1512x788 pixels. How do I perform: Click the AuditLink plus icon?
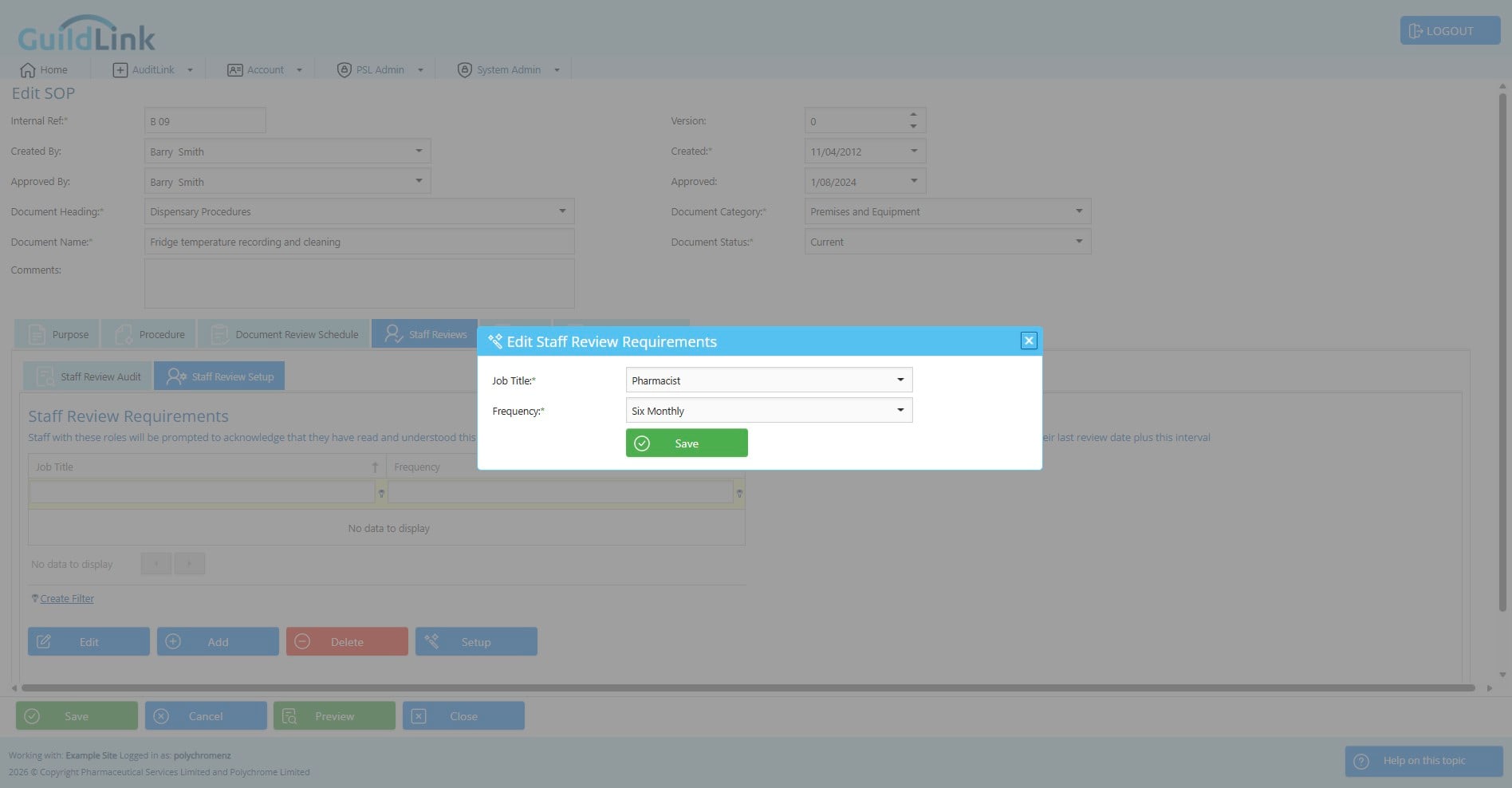[120, 70]
